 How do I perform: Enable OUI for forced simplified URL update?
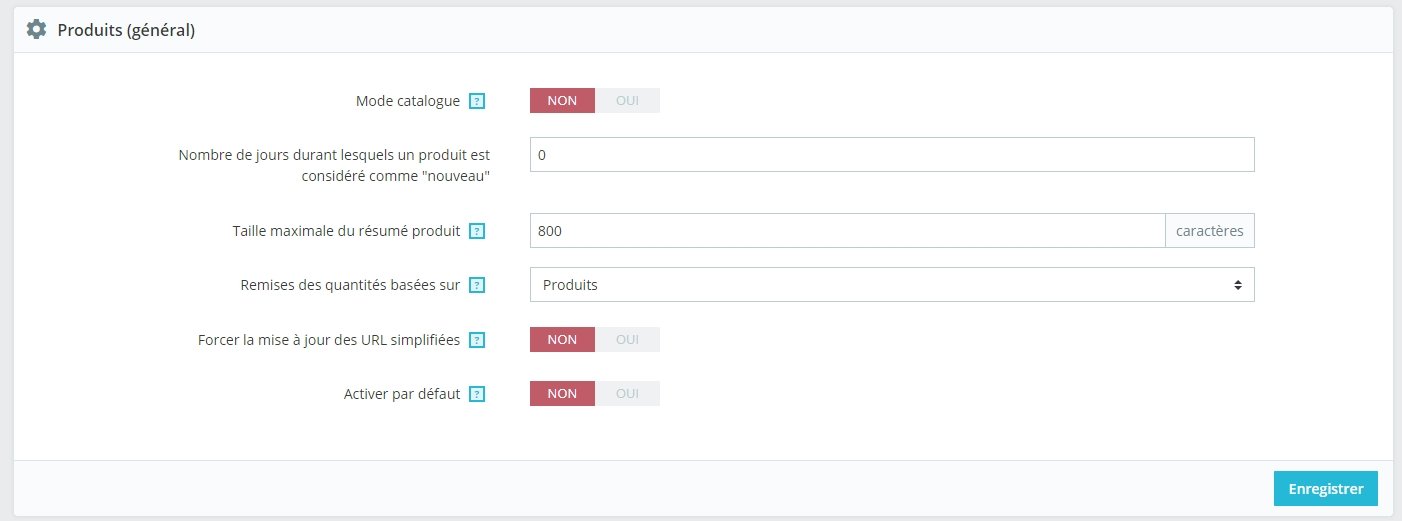[627, 340]
